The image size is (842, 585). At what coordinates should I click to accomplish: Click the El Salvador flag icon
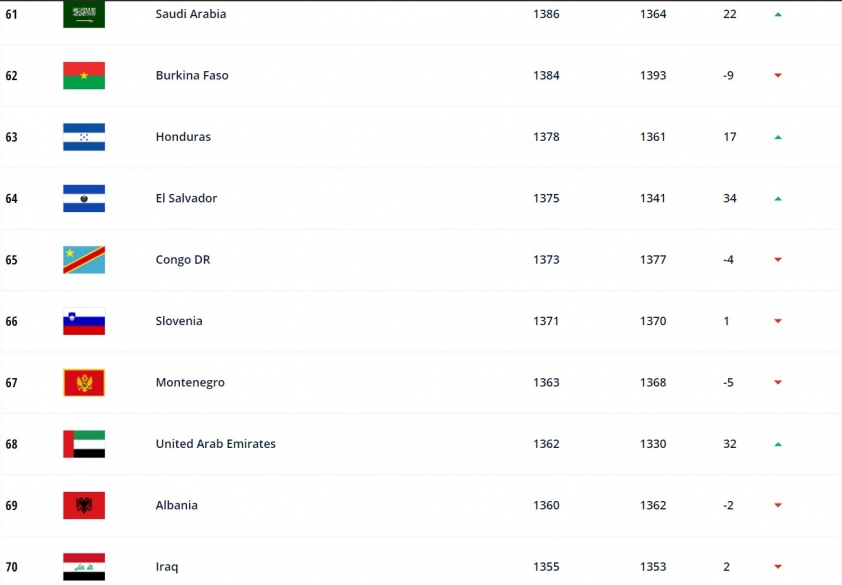point(84,198)
